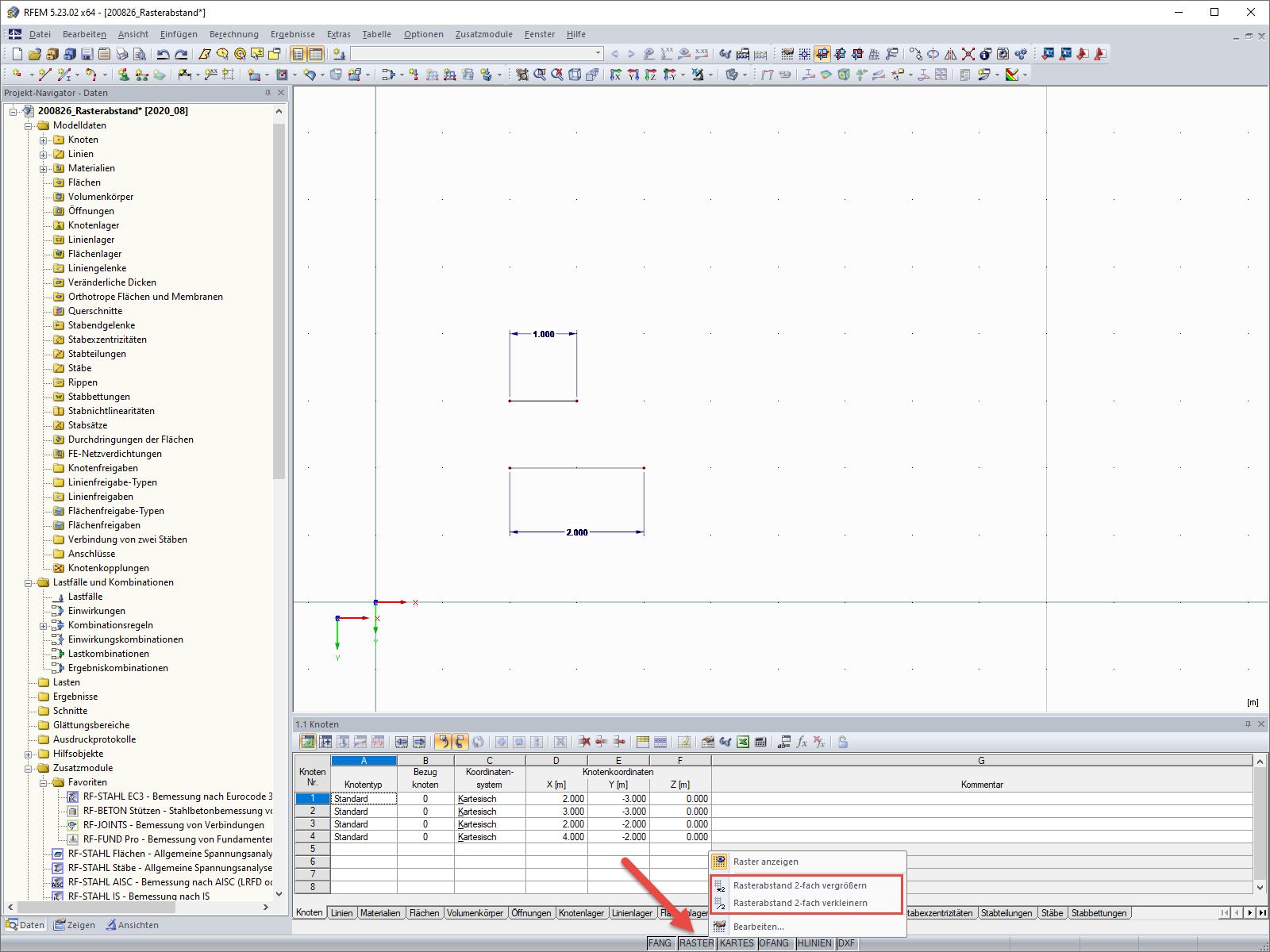The height and width of the screenshot is (952, 1270).
Task: Collapse the Modelldaten tree node
Action: 29,125
